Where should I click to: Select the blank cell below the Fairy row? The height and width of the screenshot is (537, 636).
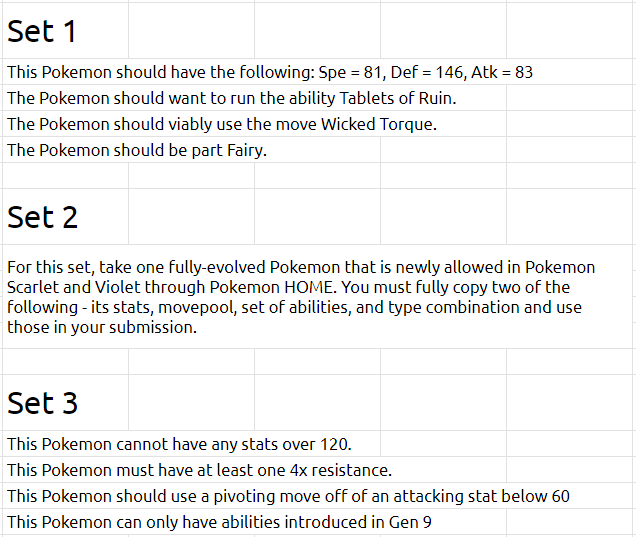[65, 176]
